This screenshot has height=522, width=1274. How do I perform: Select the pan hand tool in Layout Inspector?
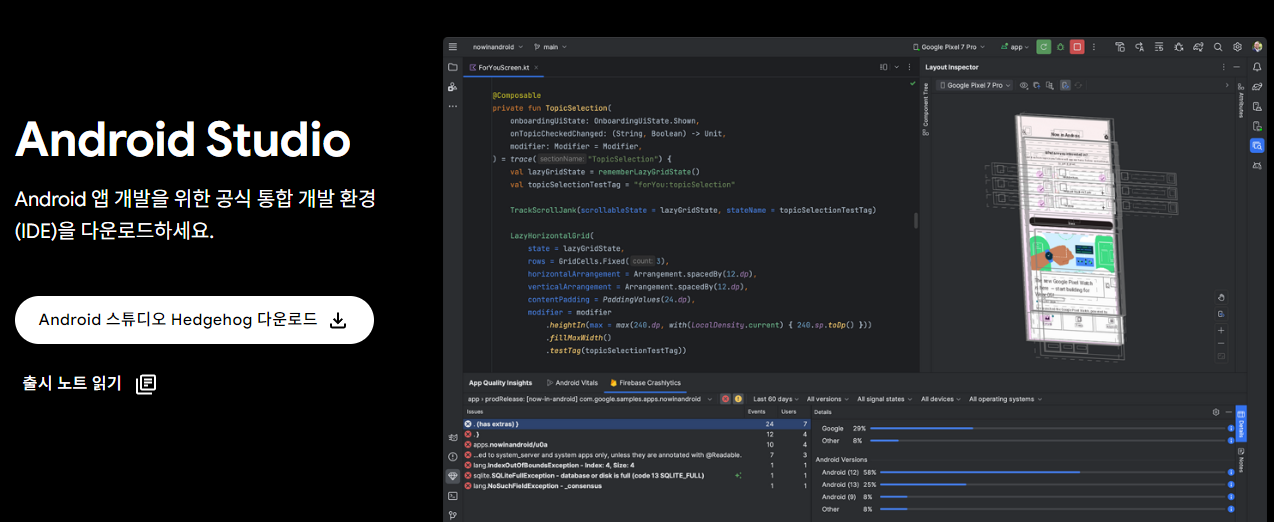click(x=1221, y=297)
